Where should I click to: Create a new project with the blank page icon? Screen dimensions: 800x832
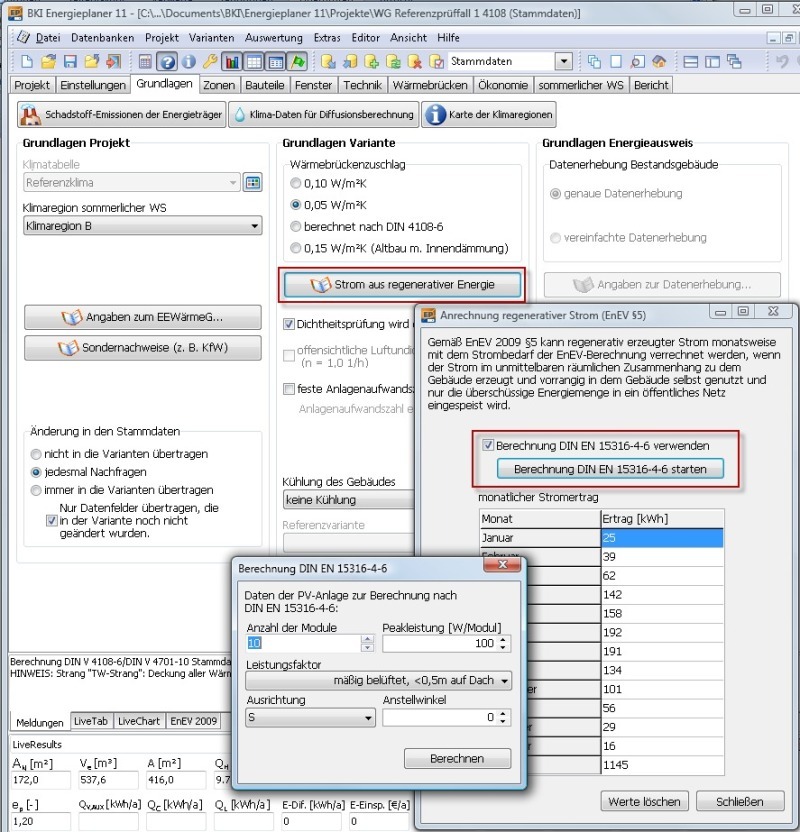click(27, 62)
